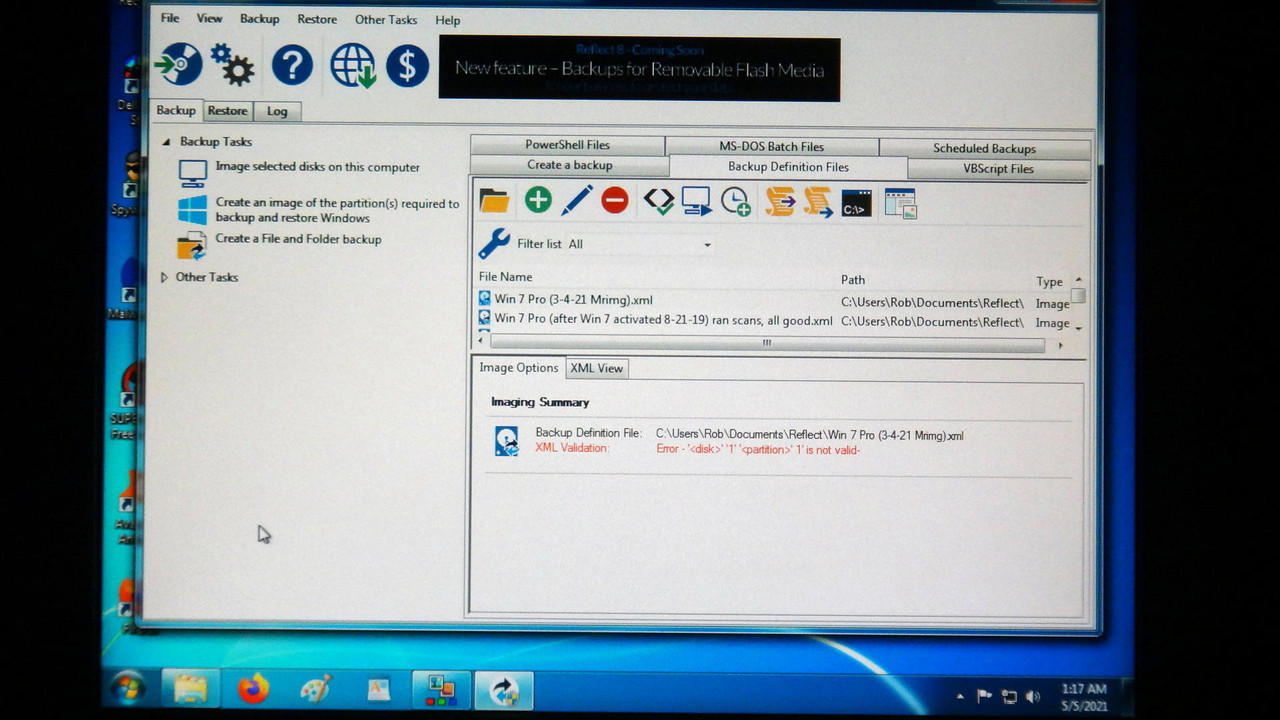
Task: Click the second orange script icon
Action: tap(818, 201)
